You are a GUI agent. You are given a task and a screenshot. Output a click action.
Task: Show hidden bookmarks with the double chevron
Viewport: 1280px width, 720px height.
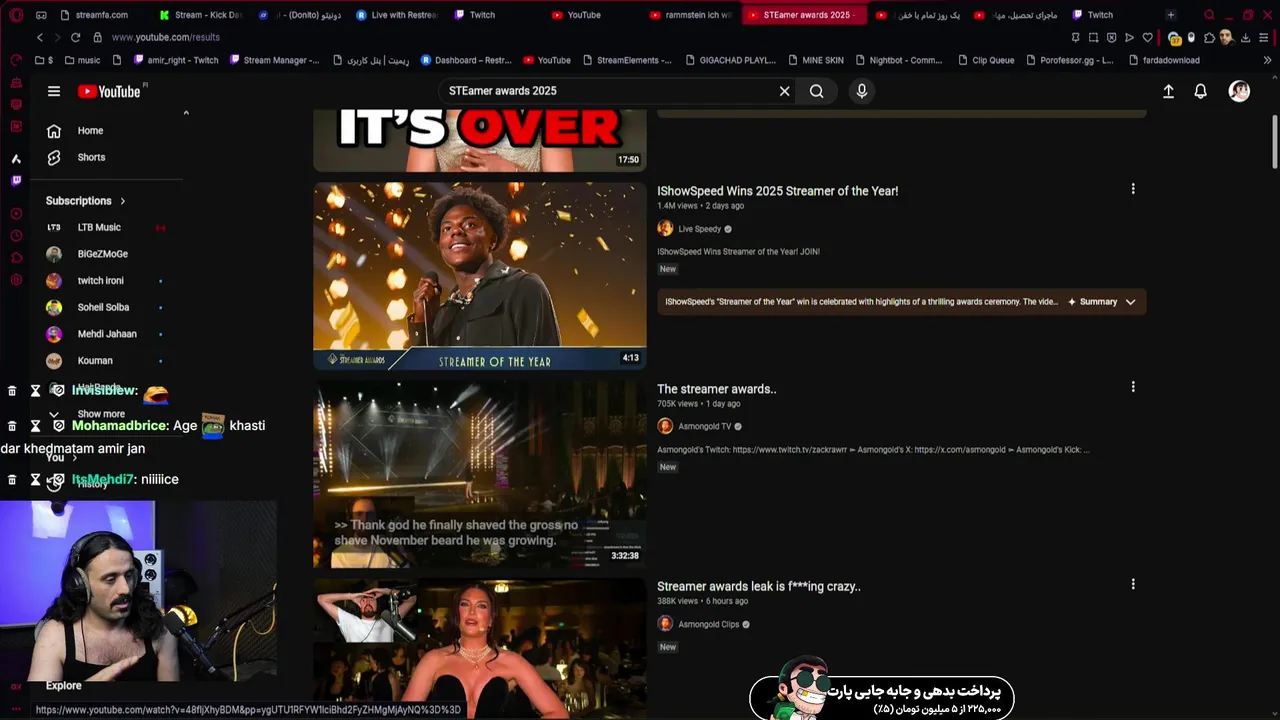(1267, 60)
